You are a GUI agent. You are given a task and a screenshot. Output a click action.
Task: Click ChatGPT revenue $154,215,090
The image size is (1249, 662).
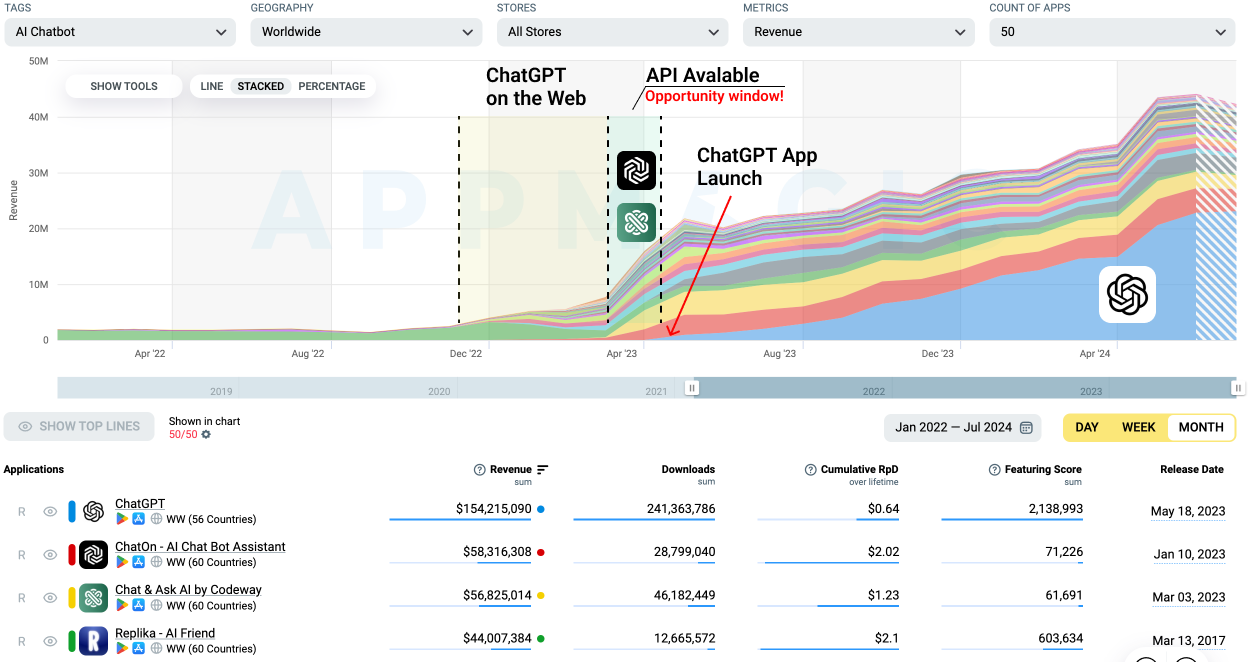point(494,509)
